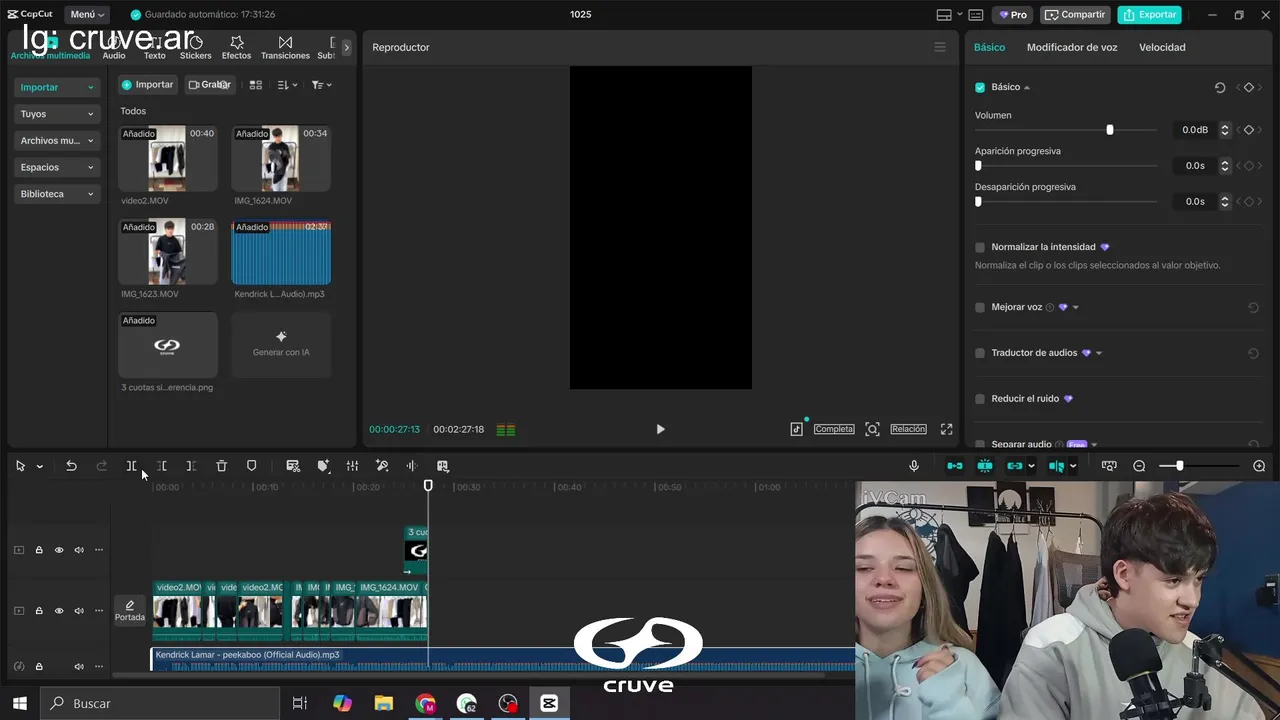1280x720 pixels.
Task: Open CapCut in the Windows taskbar
Action: coord(549,703)
